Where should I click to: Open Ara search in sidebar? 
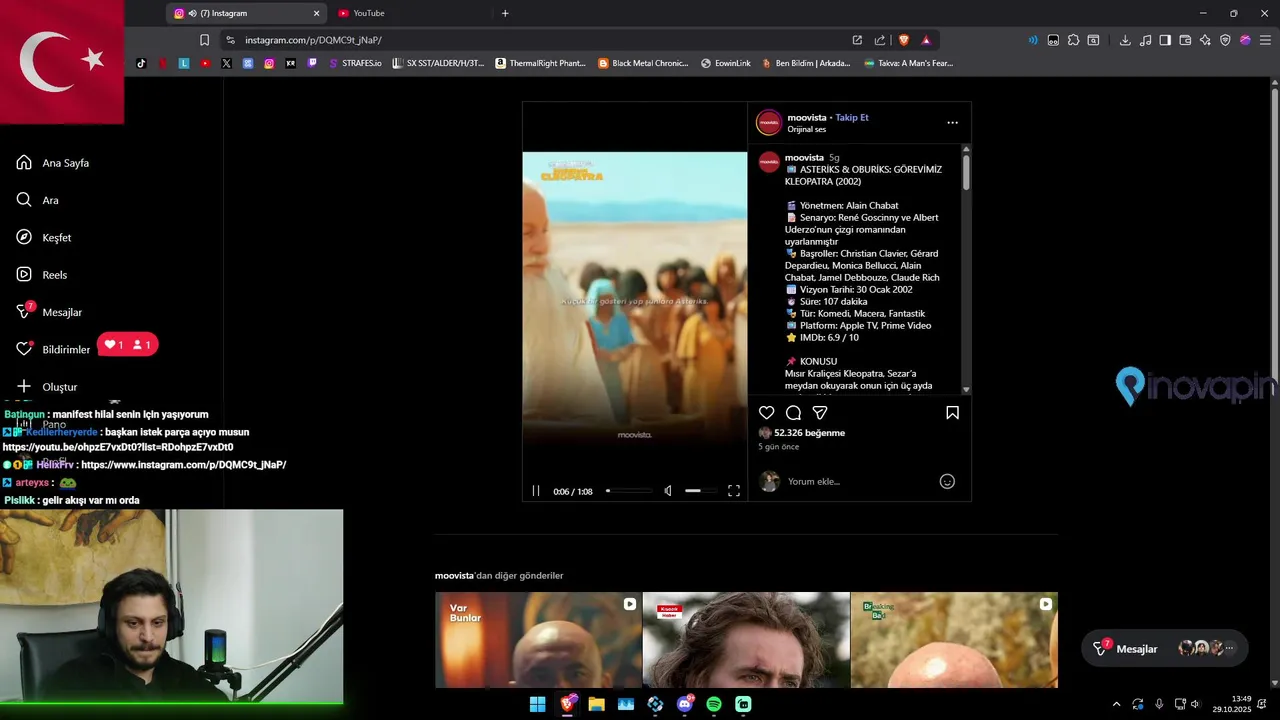(38, 200)
